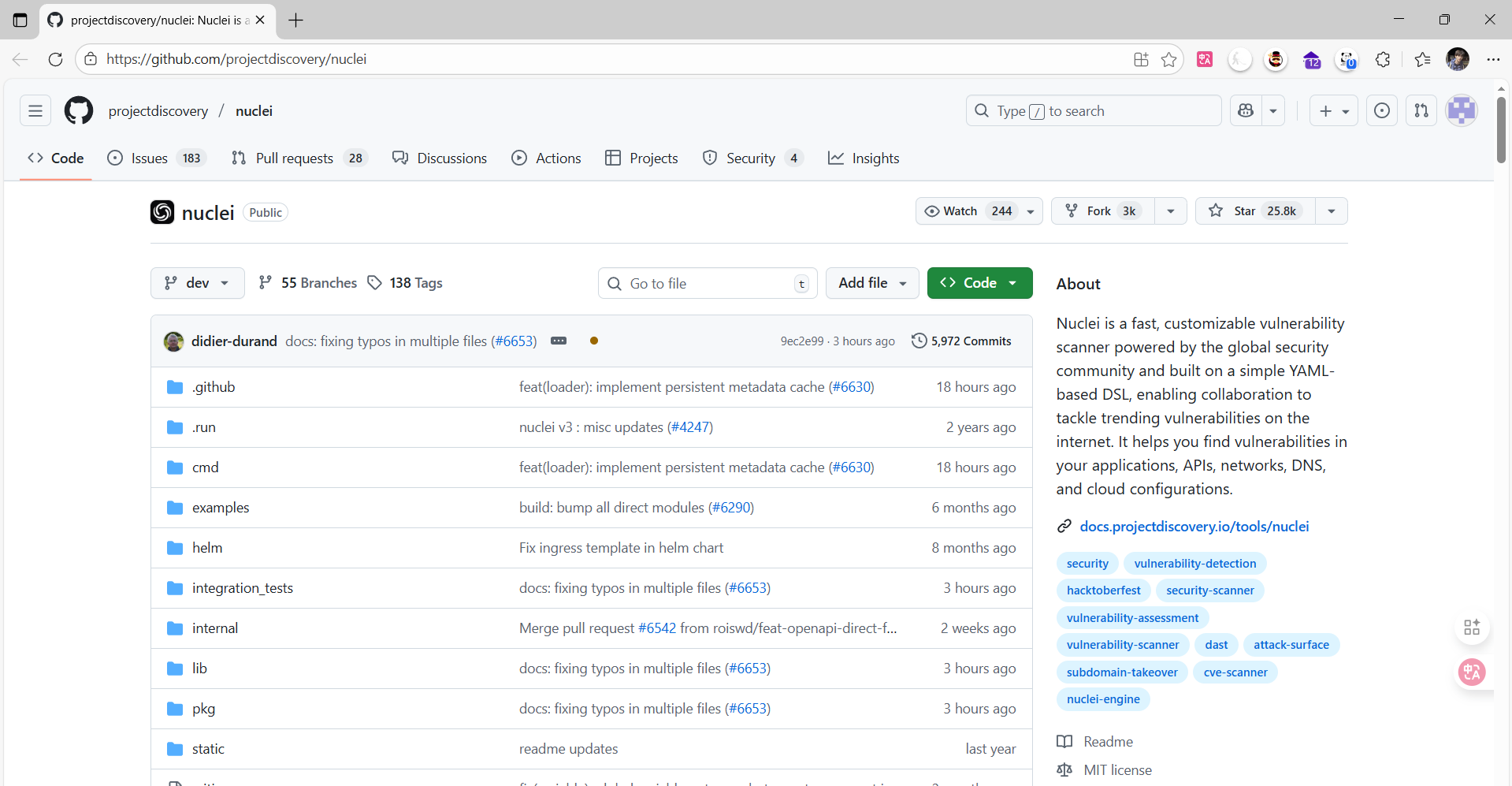Image resolution: width=1512 pixels, height=786 pixels.
Task: Click the floating QR grid icon
Action: pyautogui.click(x=1471, y=628)
